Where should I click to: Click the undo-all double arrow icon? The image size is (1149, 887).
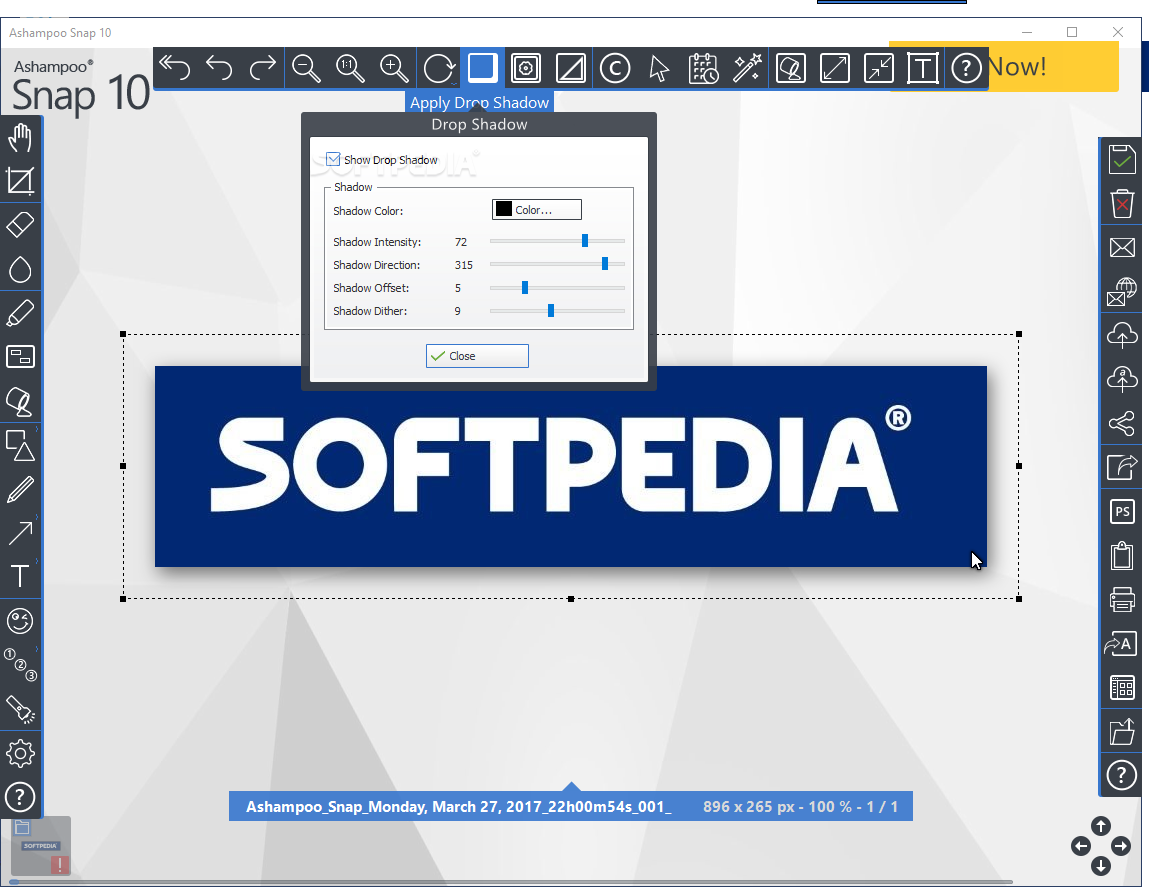click(x=174, y=68)
